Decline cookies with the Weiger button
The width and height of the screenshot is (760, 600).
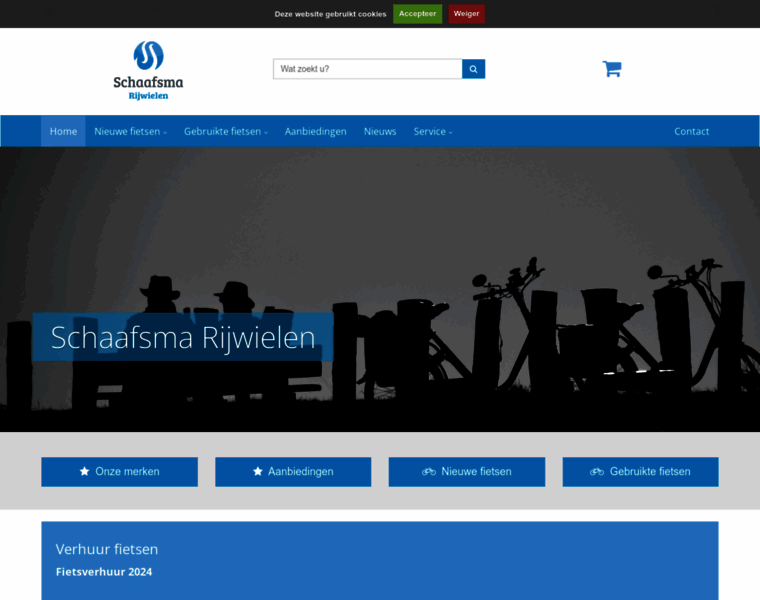click(x=466, y=14)
